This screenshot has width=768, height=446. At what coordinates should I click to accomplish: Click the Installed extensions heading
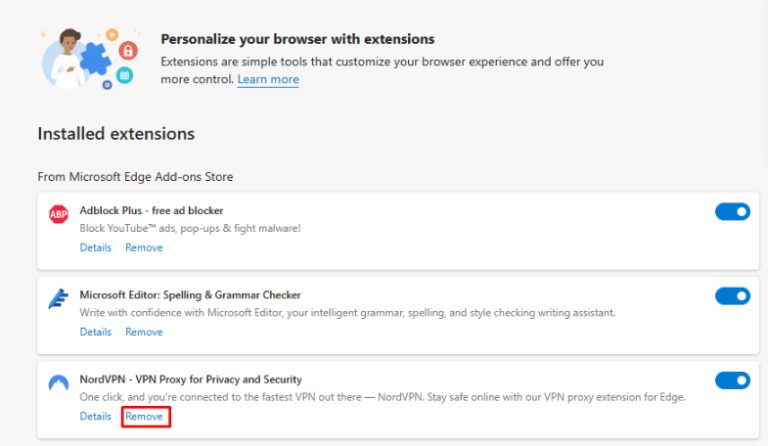116,134
